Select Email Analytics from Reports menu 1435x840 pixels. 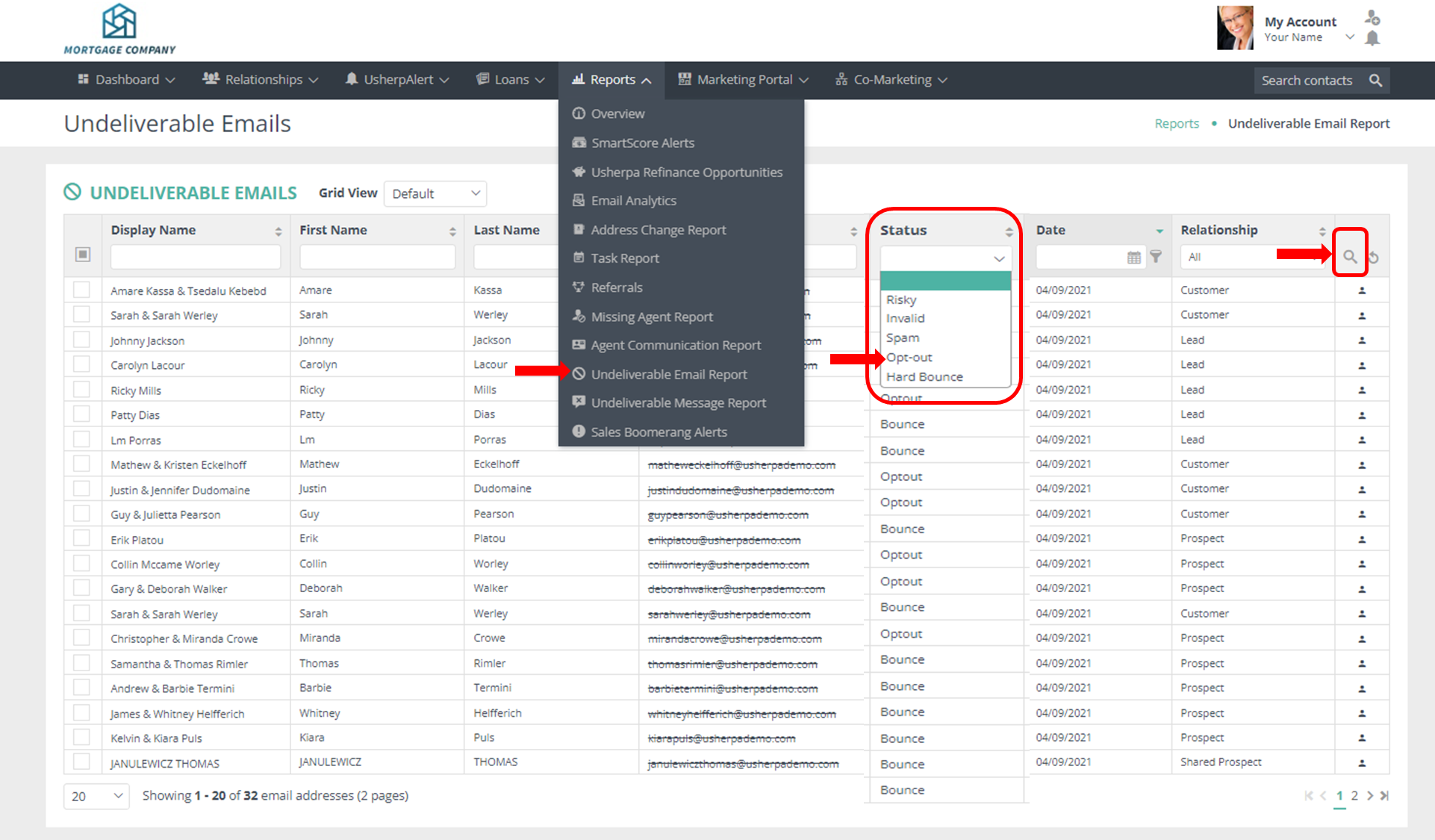[x=633, y=201]
